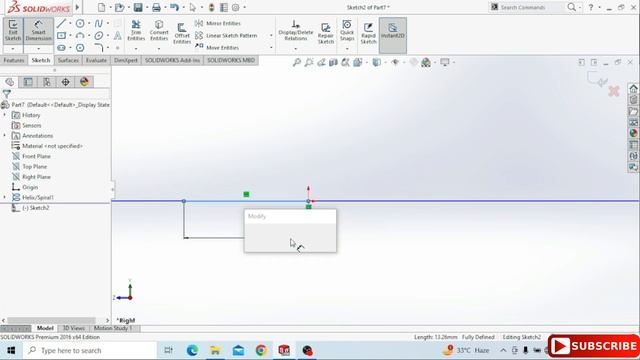Open Convert Entities dropdown arrow
640x360 pixels.
tap(159, 49)
